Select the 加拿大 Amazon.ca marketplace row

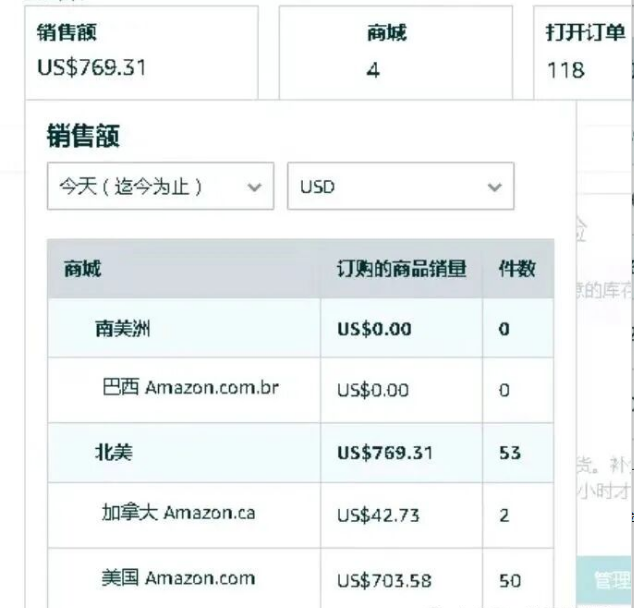(x=178, y=514)
